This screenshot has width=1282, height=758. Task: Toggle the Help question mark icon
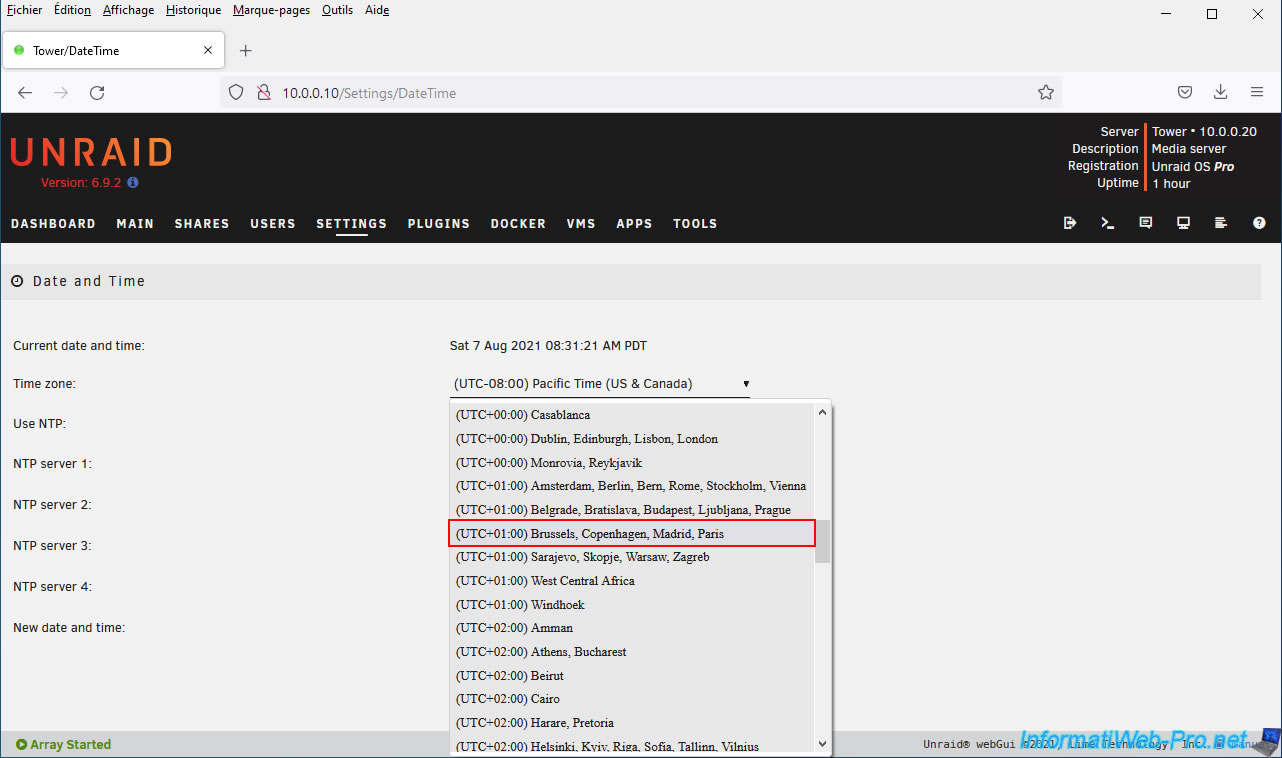[x=1259, y=223]
